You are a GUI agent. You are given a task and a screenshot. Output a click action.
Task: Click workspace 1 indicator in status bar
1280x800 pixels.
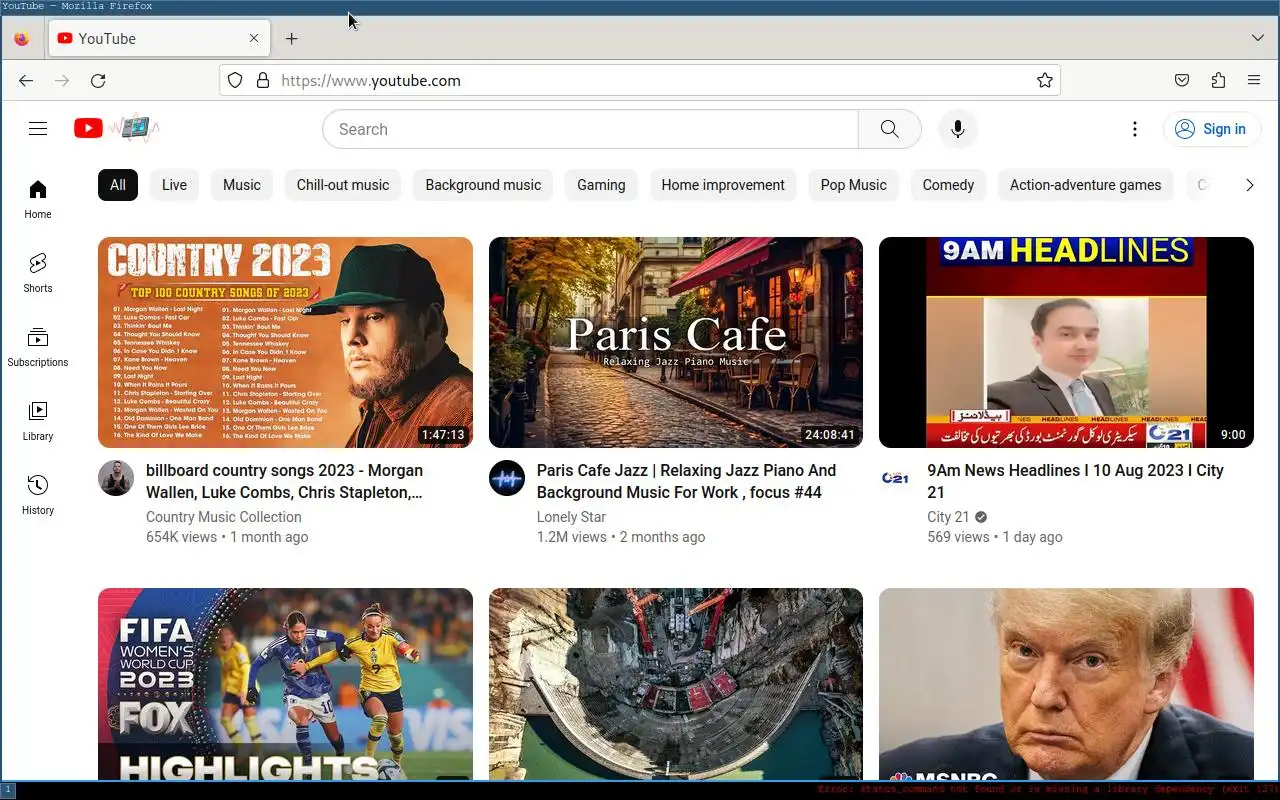[8, 790]
